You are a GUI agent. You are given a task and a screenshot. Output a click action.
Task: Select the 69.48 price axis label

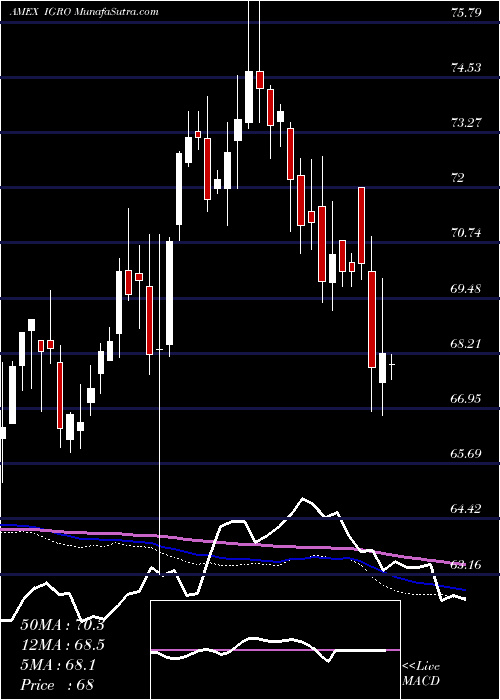466,288
